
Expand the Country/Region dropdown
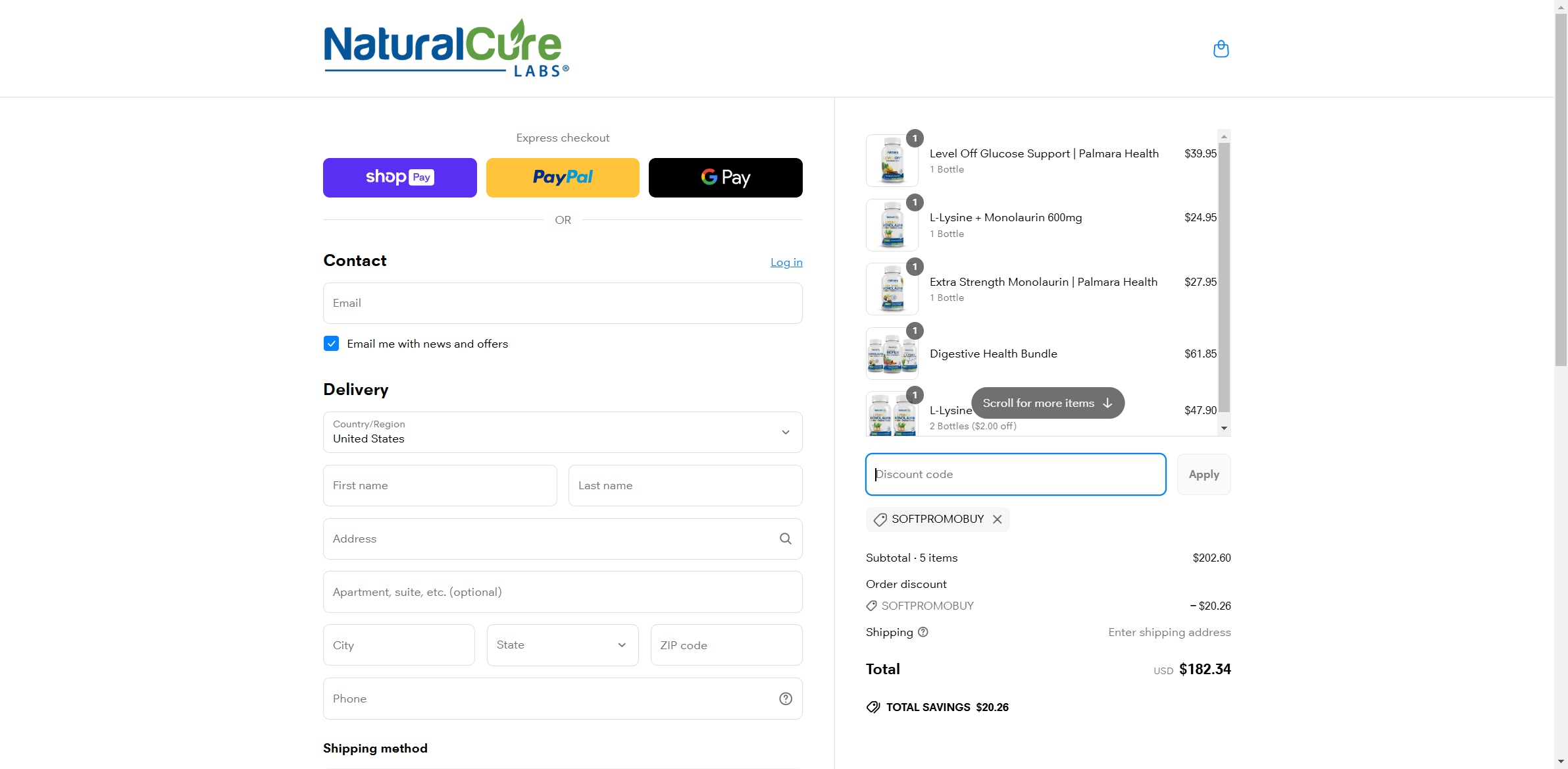point(563,432)
